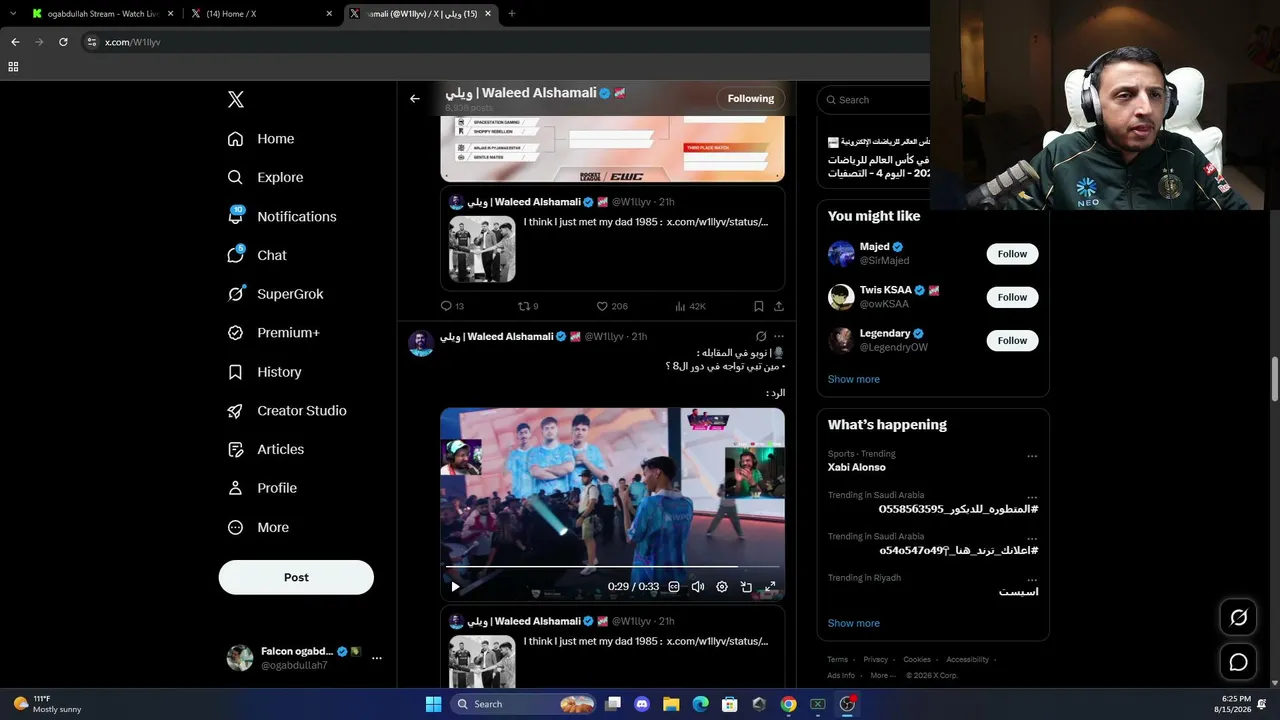Expand the footer More menu

883,676
